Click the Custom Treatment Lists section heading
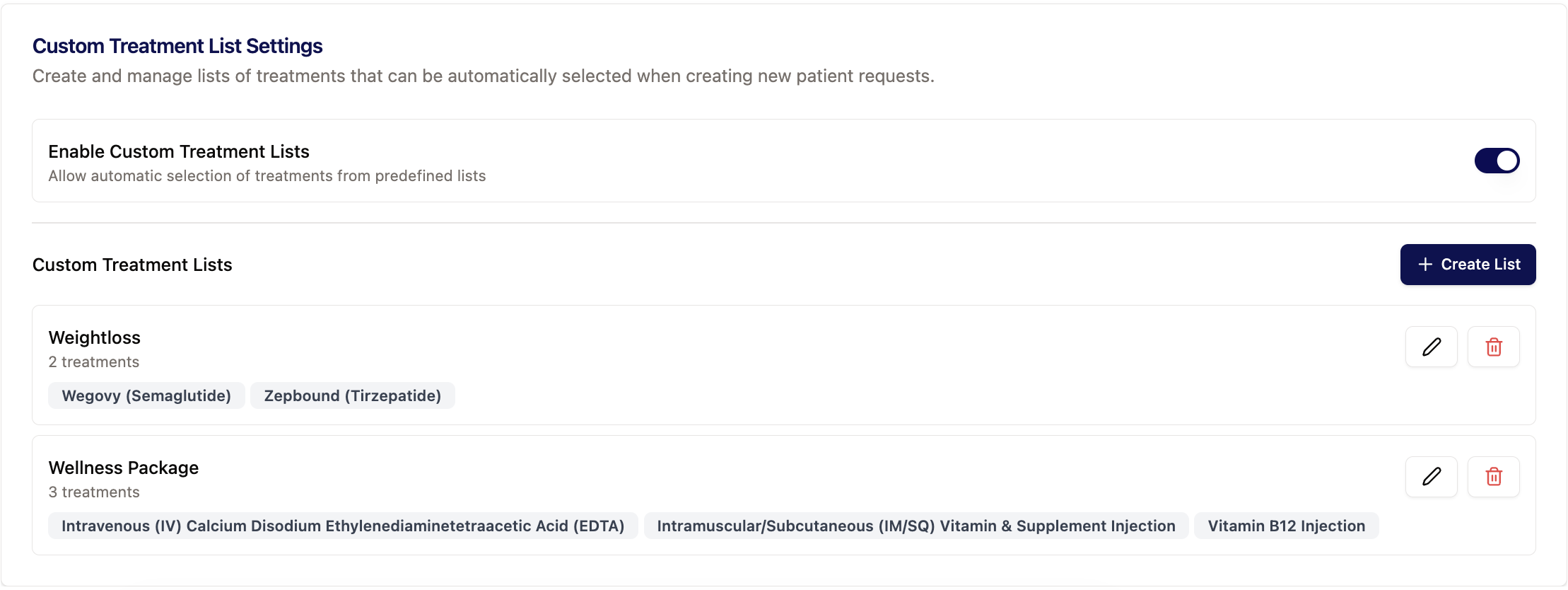 pyautogui.click(x=132, y=265)
